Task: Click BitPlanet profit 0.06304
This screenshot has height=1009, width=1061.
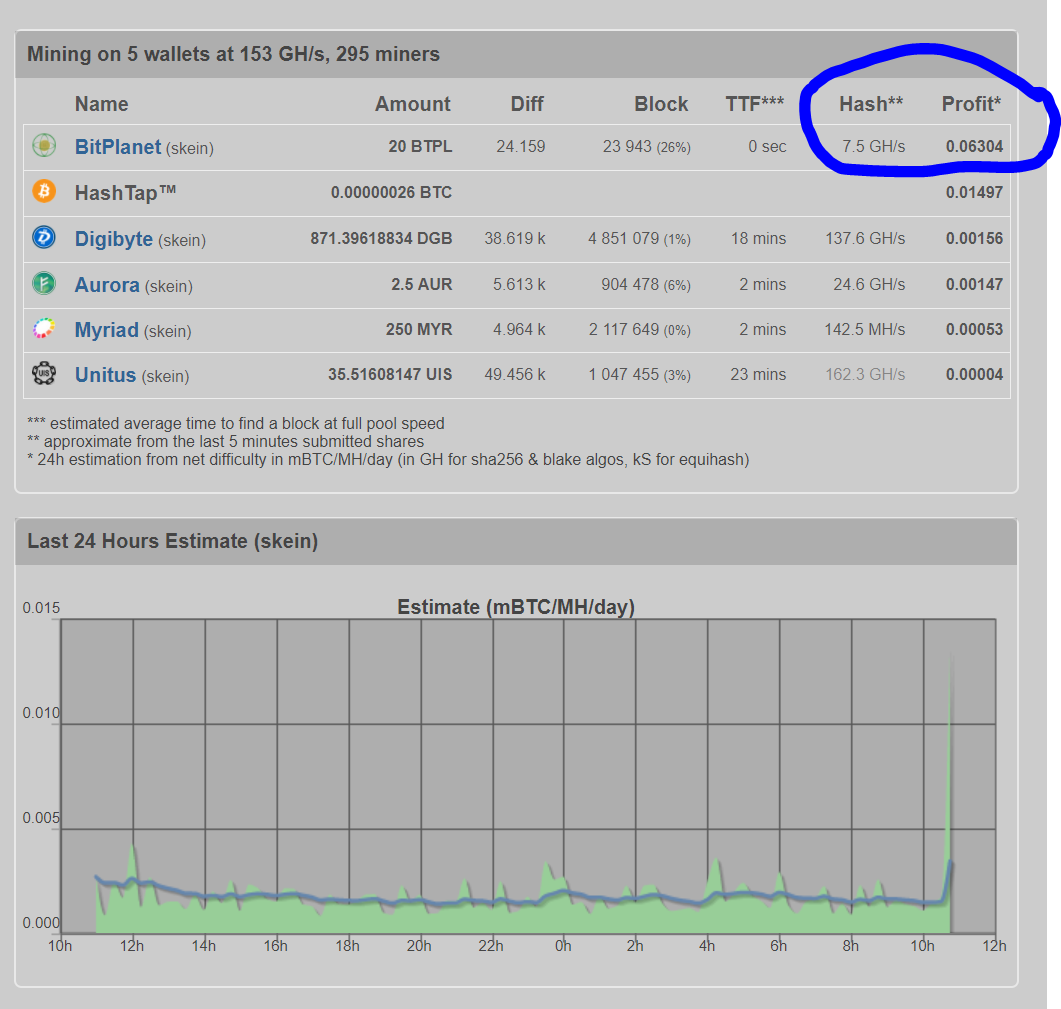Action: 974,147
